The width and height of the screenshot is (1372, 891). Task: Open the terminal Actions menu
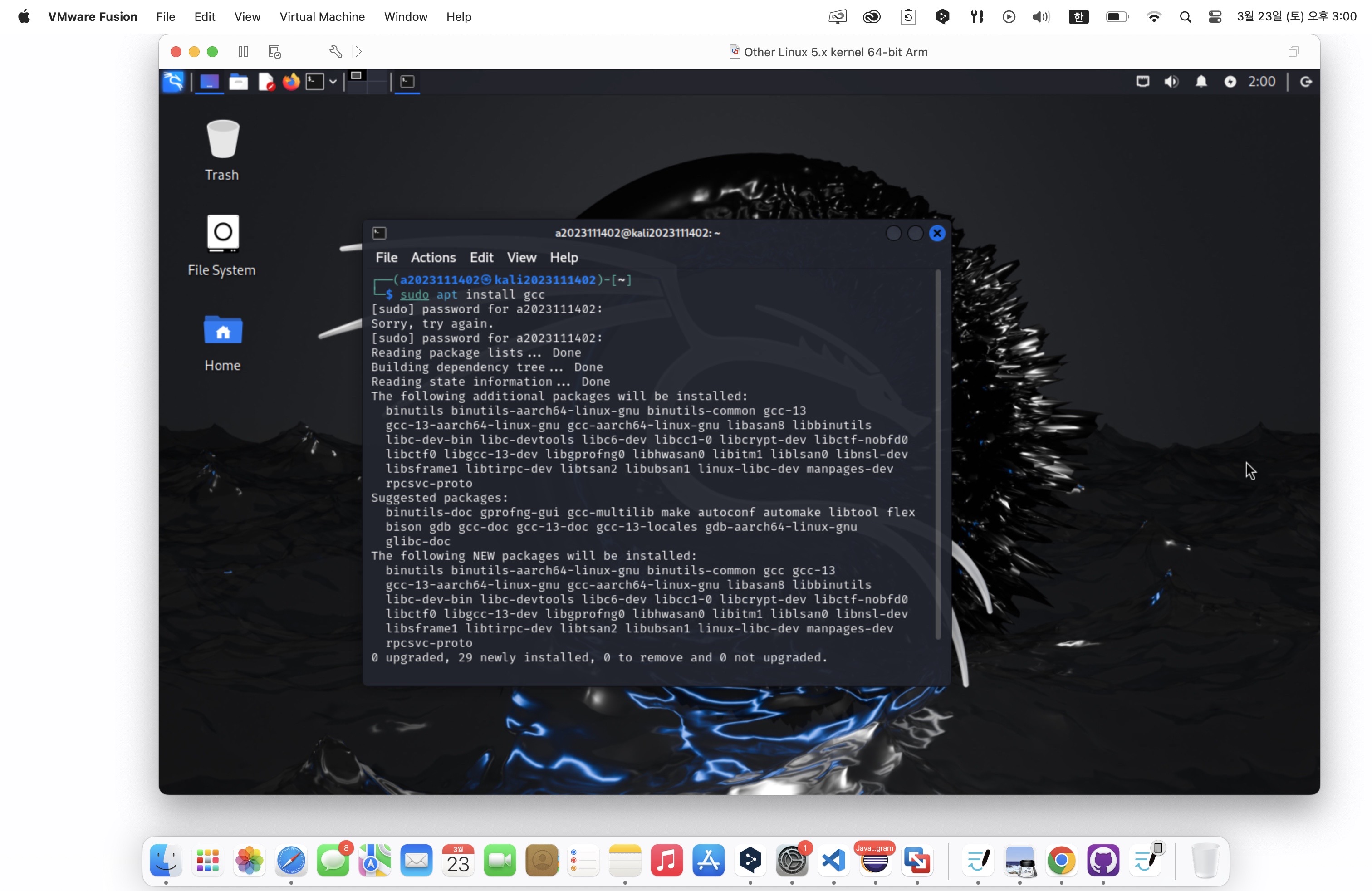tap(433, 257)
